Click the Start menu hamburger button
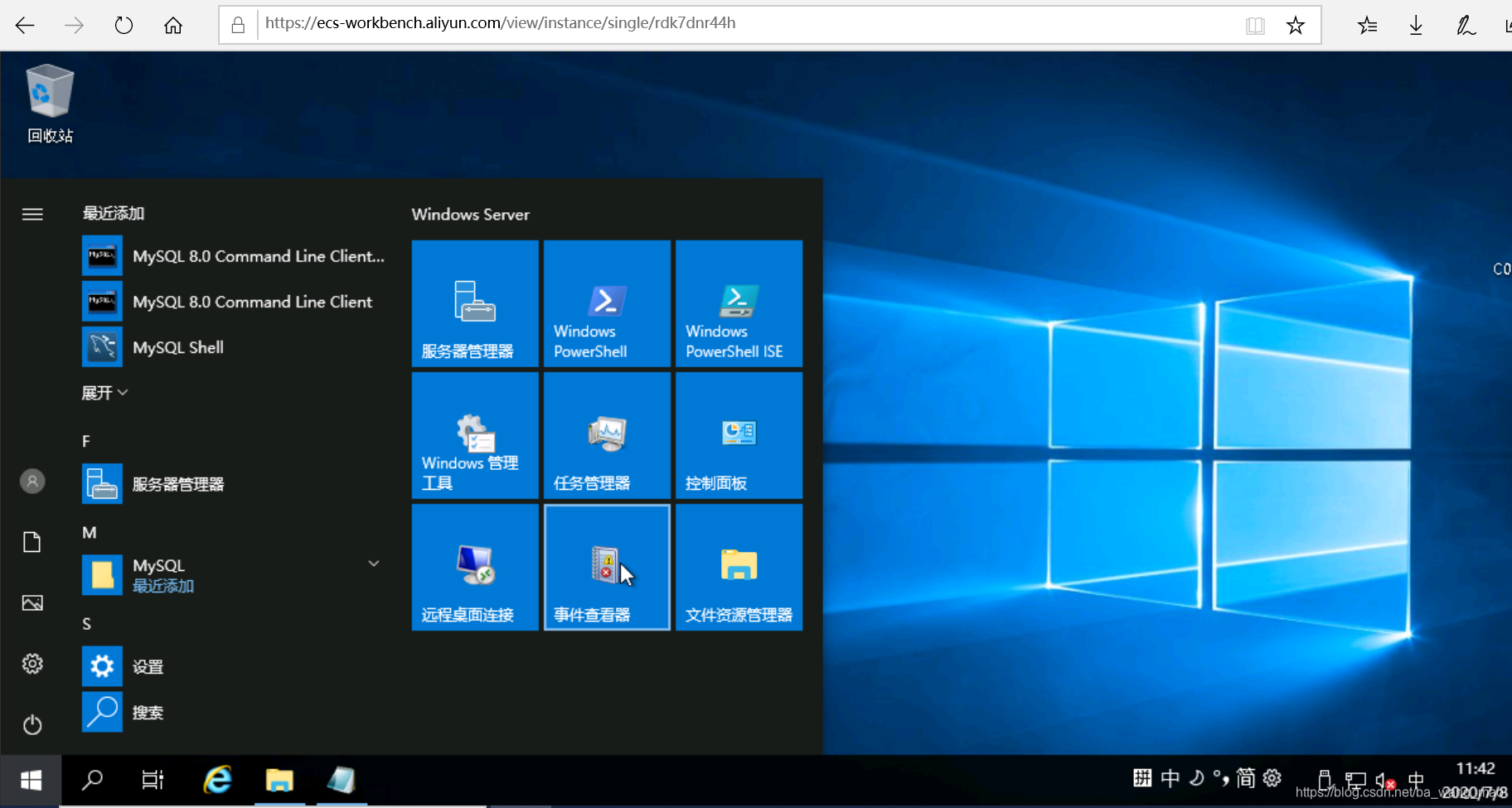Image resolution: width=1512 pixels, height=808 pixels. [x=32, y=214]
